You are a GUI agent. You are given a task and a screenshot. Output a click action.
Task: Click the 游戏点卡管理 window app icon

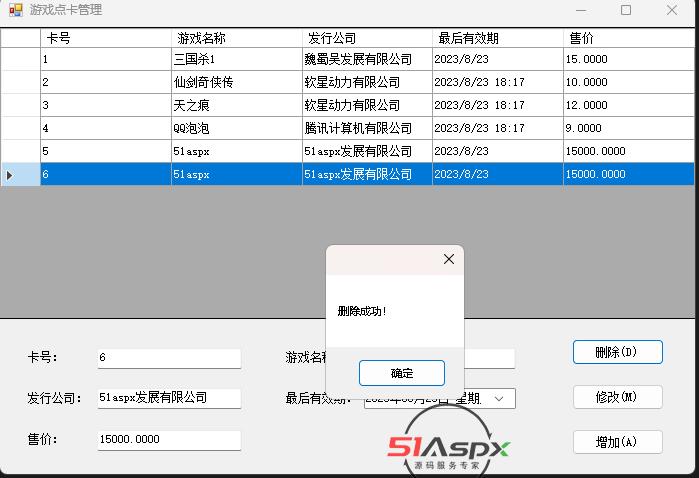click(16, 10)
